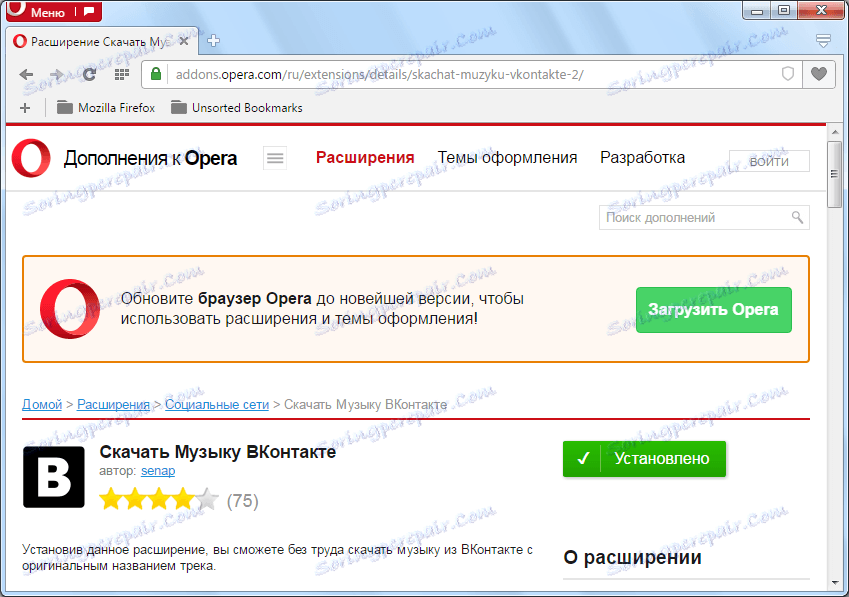Reload the current page
This screenshot has height=597, width=849.
coord(89,74)
